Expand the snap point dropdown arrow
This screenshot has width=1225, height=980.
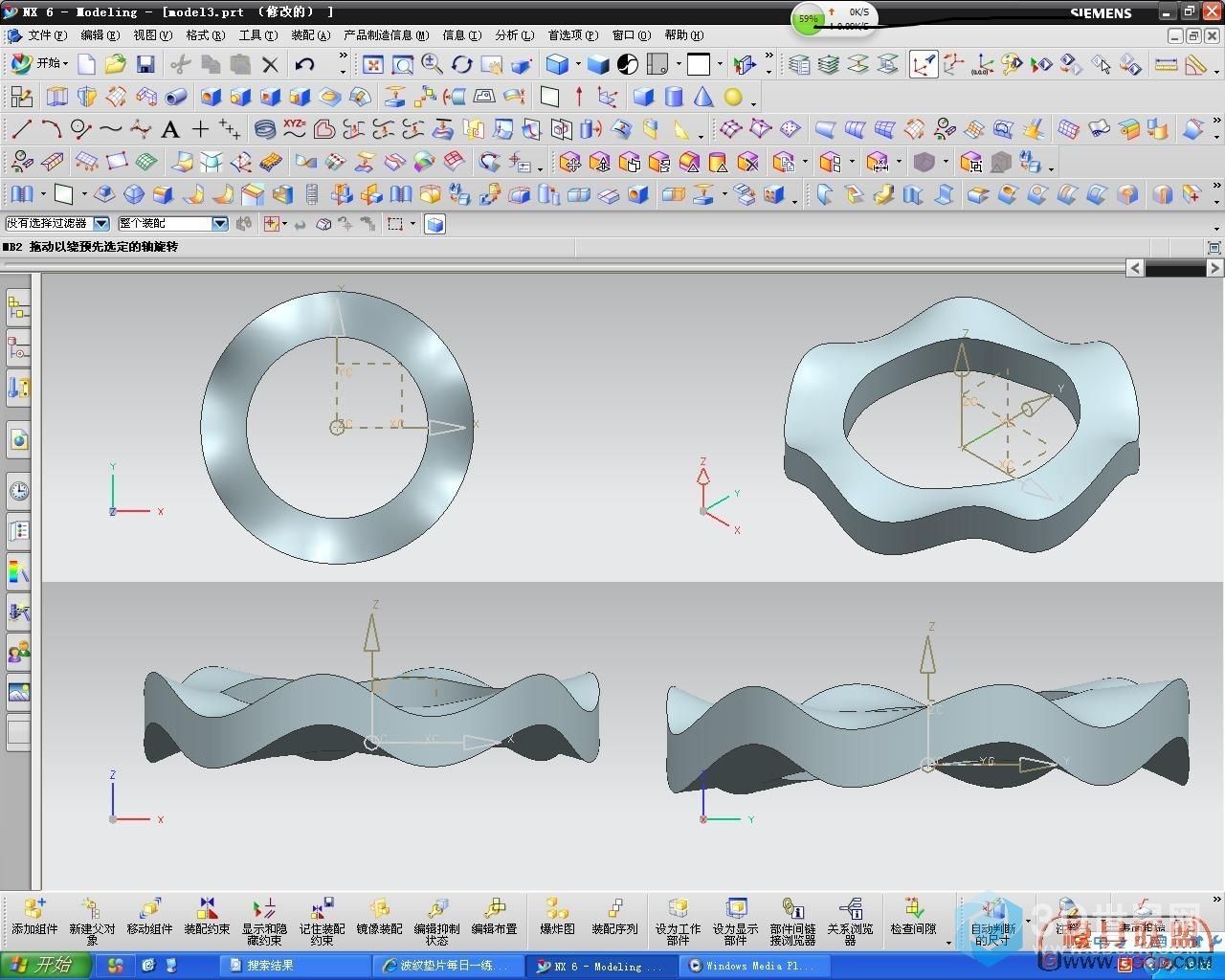point(285,224)
